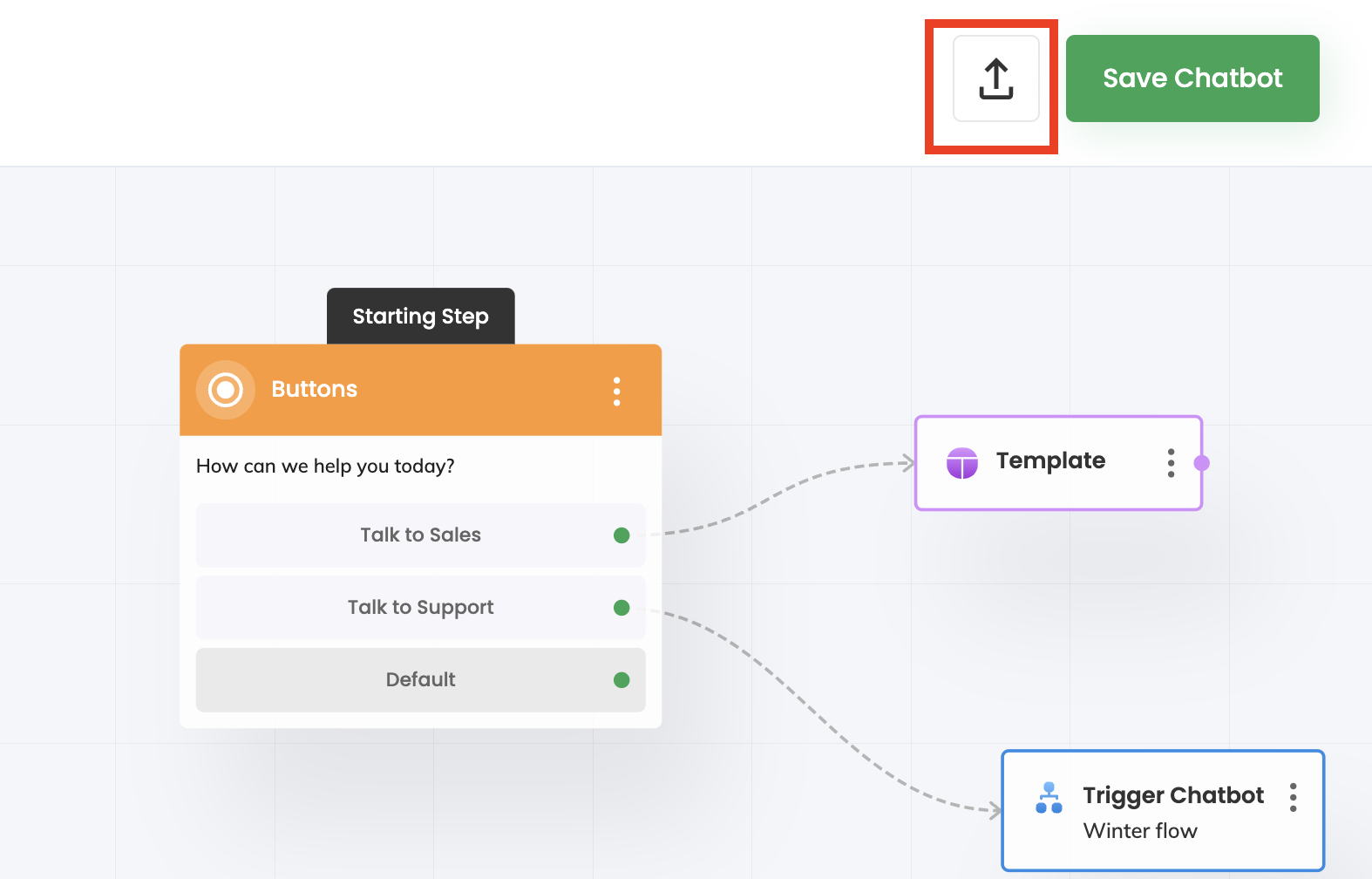Screen dimensions: 1372x879
Task: Open the Template node three-dot menu
Action: pos(1171,462)
